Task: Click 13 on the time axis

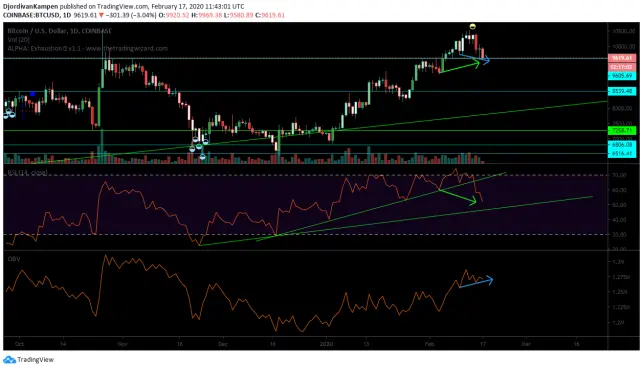Action: (367, 344)
